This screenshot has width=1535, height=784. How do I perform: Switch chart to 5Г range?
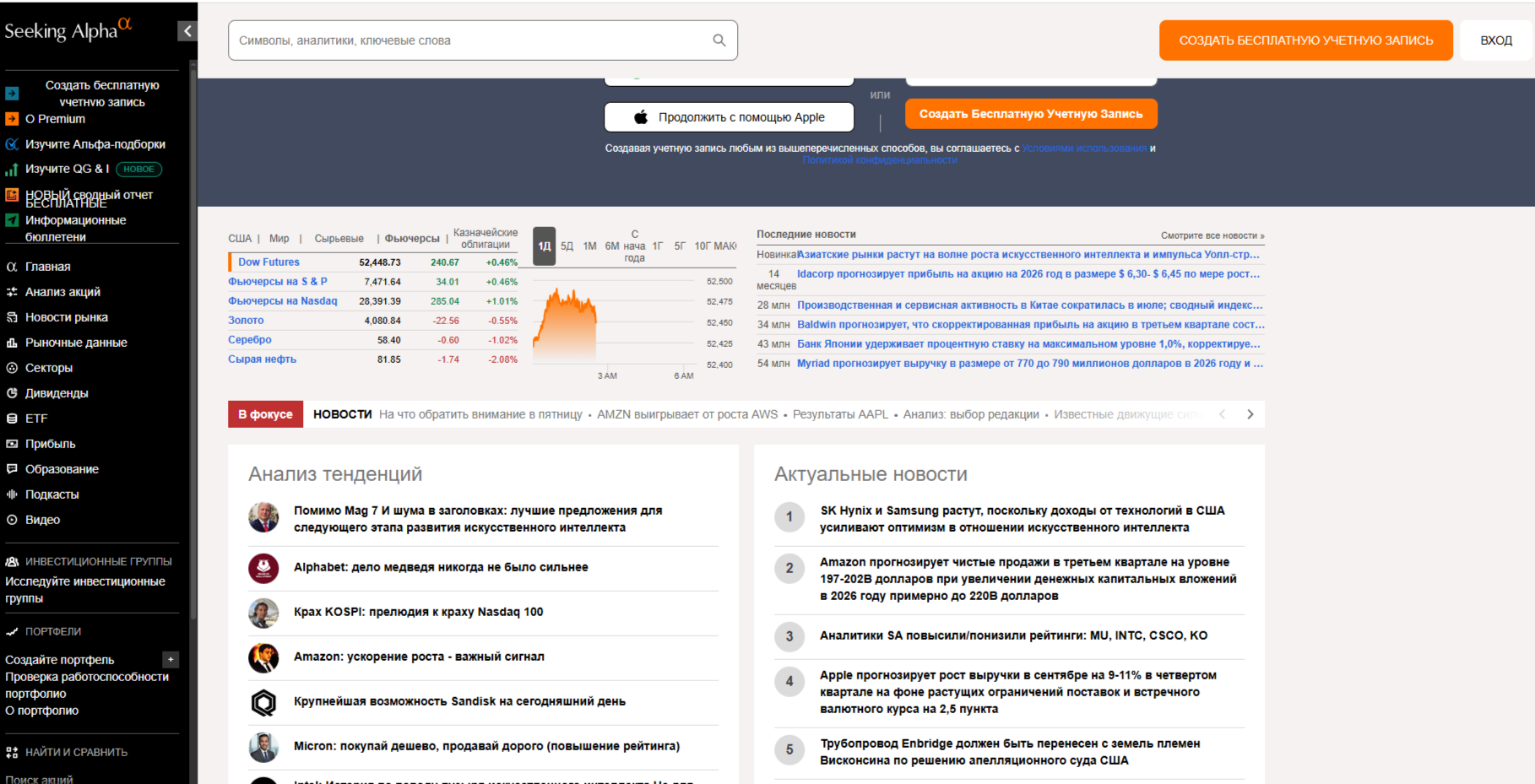pyautogui.click(x=680, y=246)
